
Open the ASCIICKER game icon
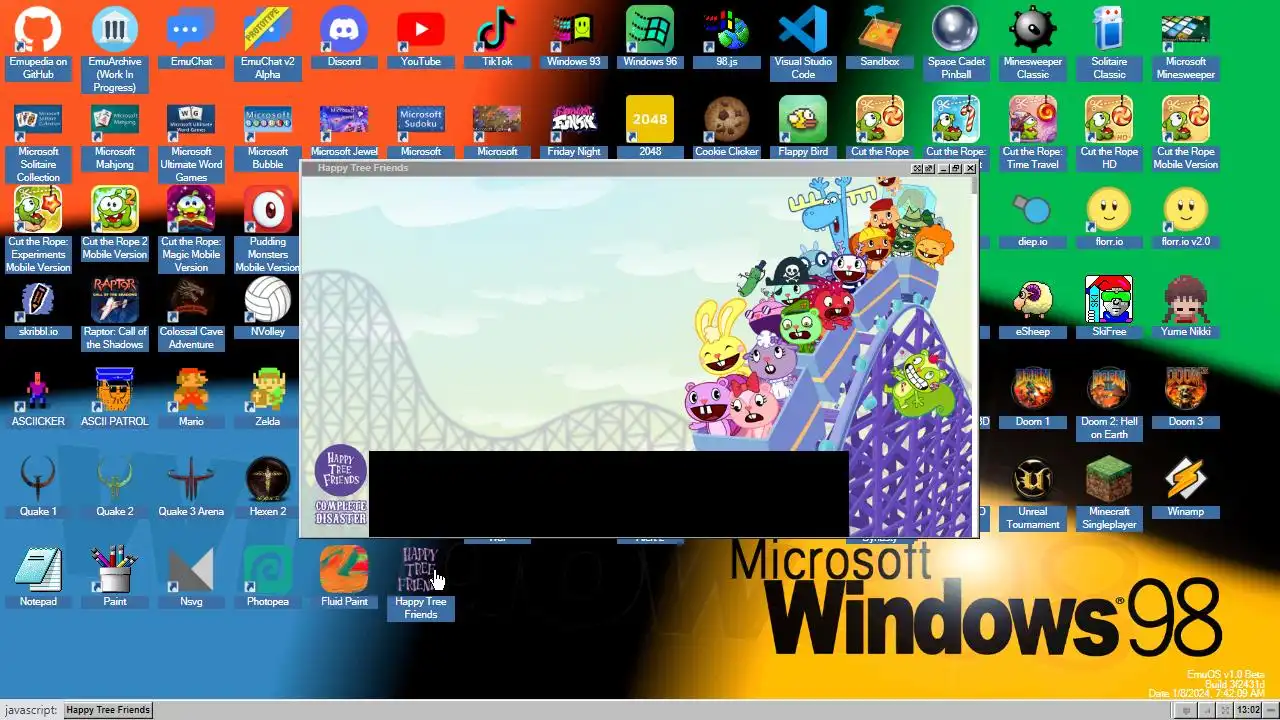click(38, 391)
